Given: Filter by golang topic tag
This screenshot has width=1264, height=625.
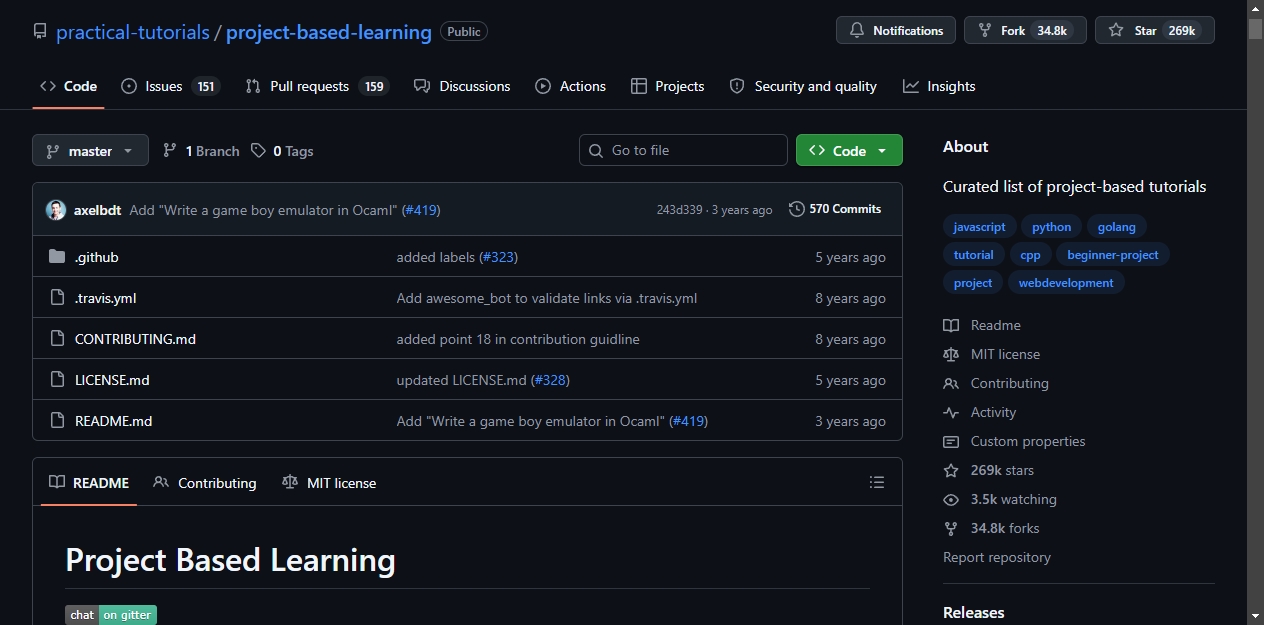Looking at the screenshot, I should (x=1117, y=227).
